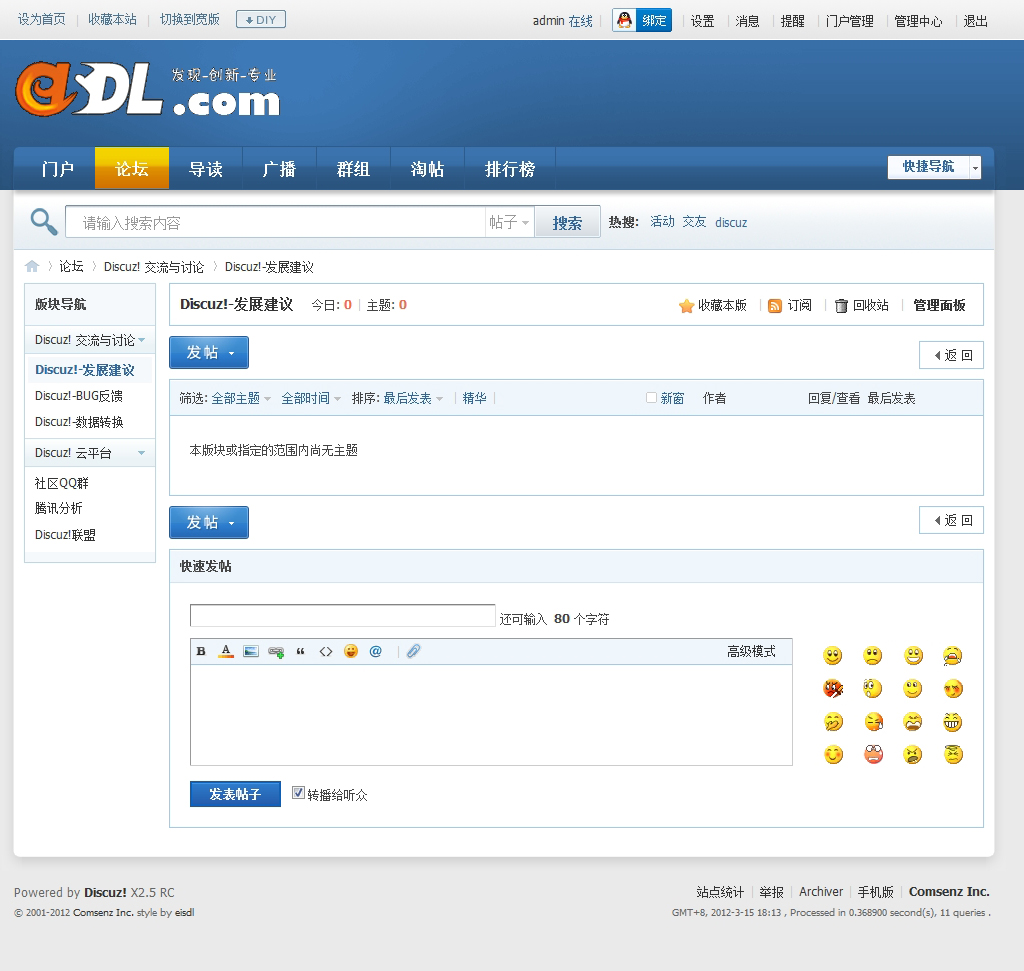Click the recycle bin trash icon
This screenshot has width=1024, height=971.
(841, 306)
